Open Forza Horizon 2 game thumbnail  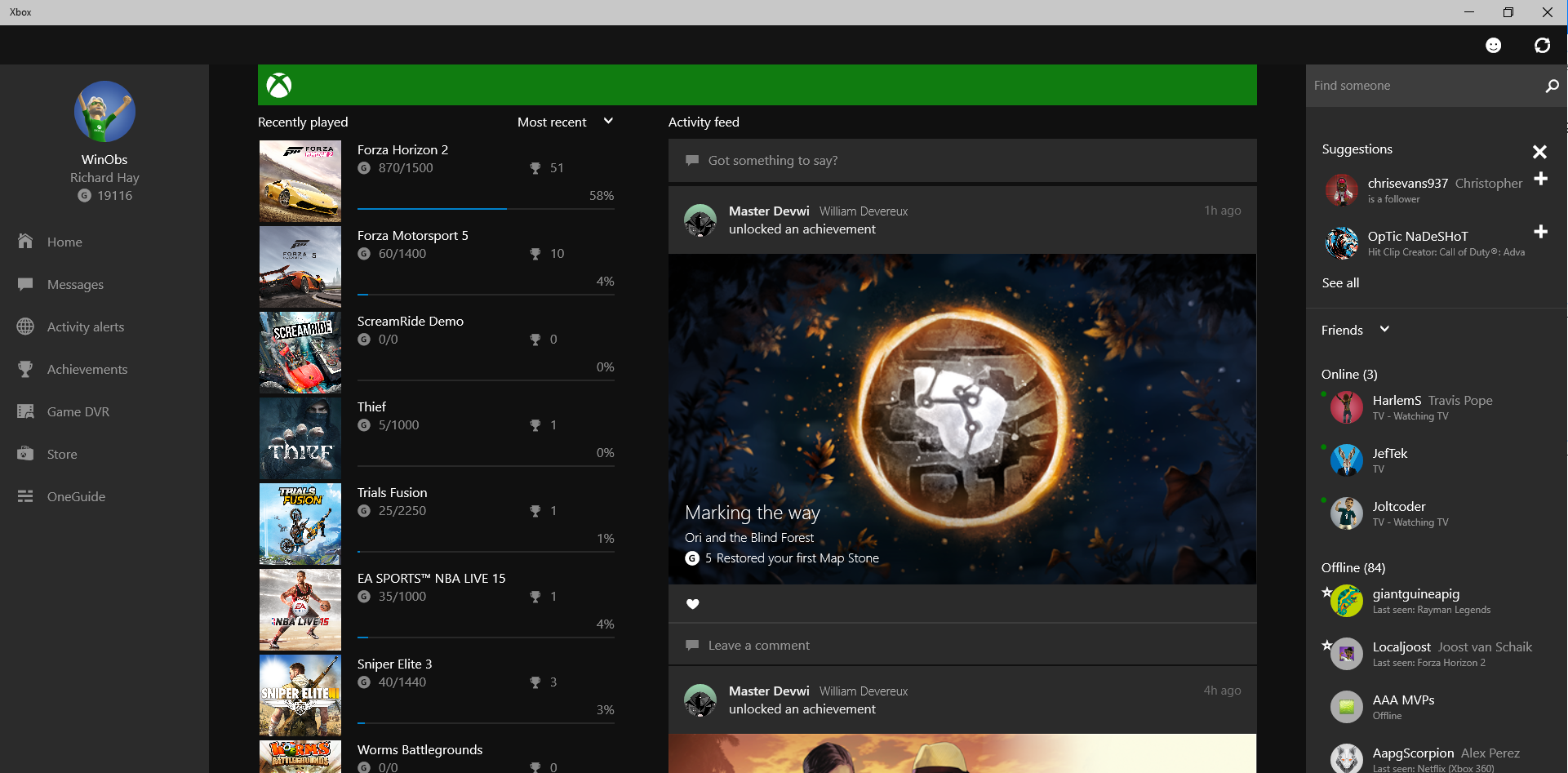click(300, 181)
